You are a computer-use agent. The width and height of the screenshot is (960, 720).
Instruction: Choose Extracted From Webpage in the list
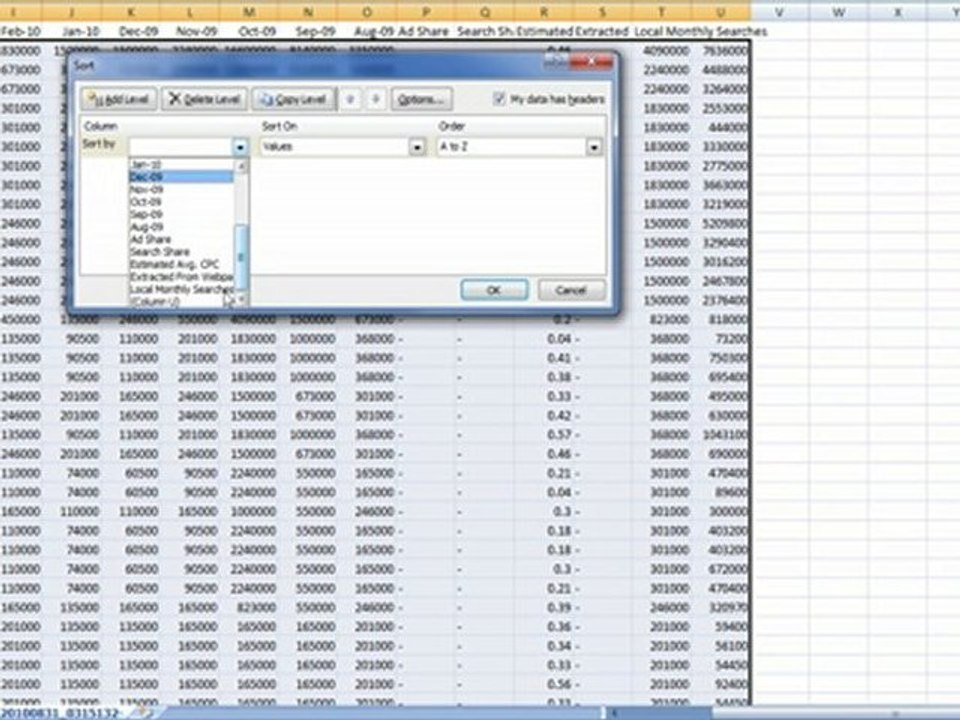[x=181, y=277]
